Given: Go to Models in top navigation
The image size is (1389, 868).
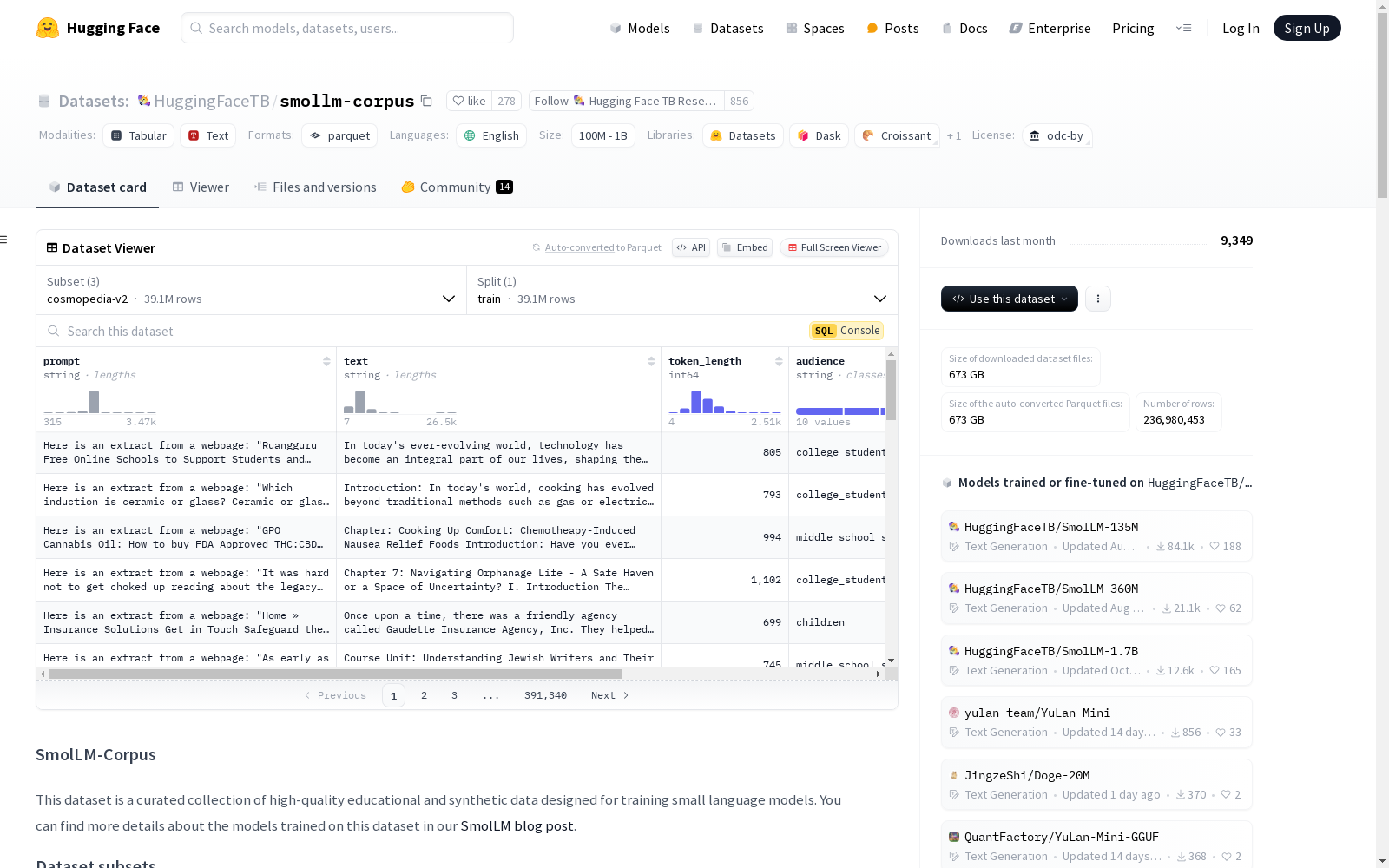Looking at the screenshot, I should coord(640,28).
